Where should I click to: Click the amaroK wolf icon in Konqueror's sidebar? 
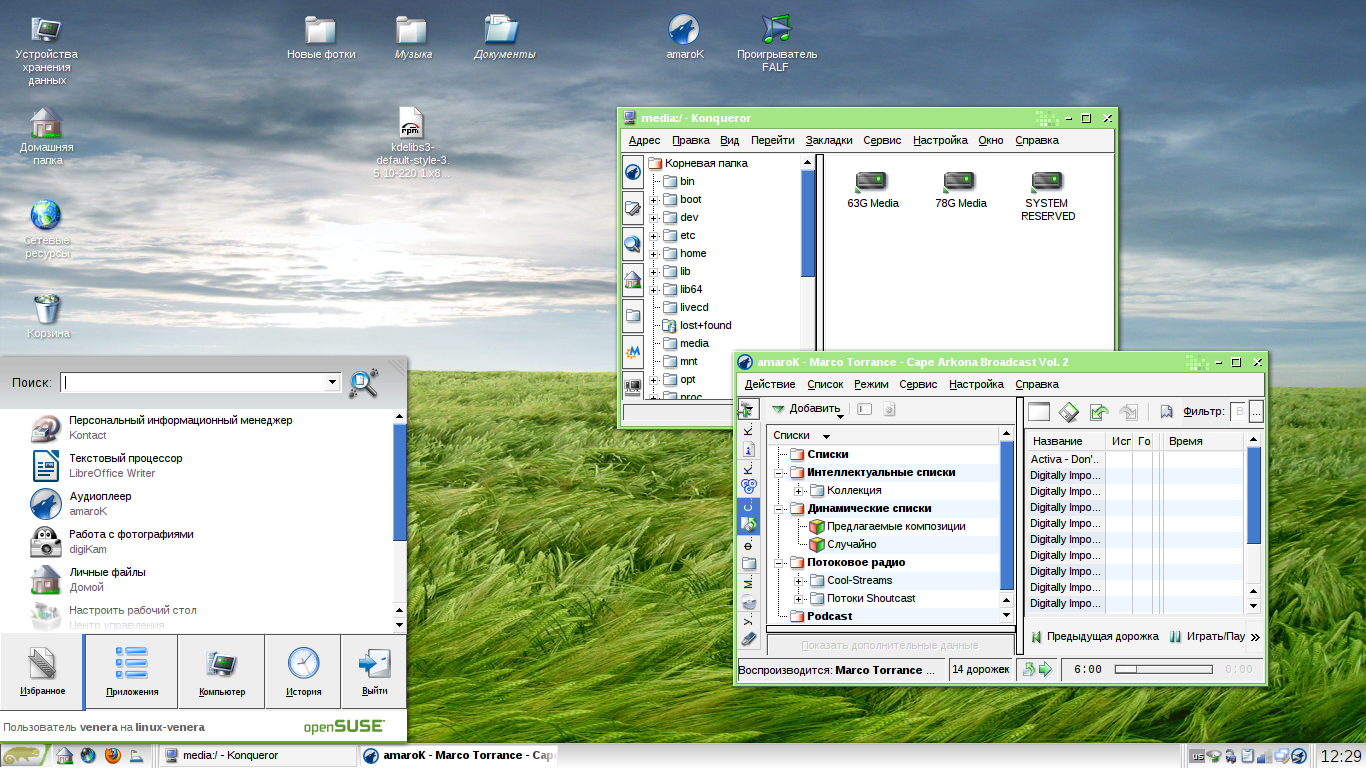(633, 172)
